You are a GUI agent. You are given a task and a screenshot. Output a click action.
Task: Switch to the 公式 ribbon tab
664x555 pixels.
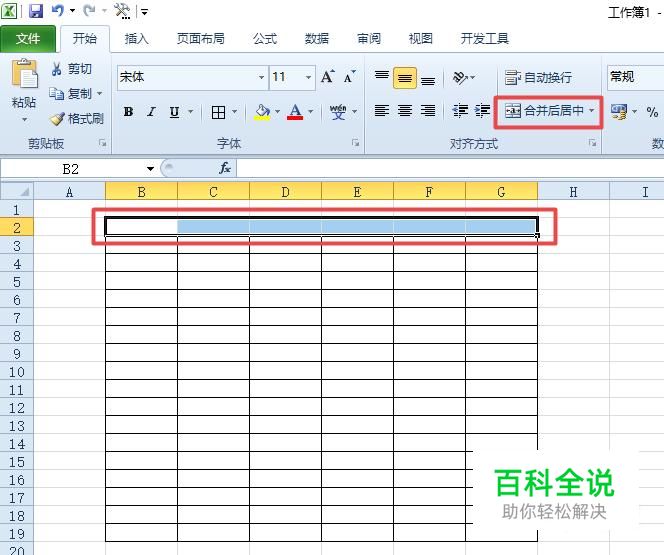[x=265, y=39]
